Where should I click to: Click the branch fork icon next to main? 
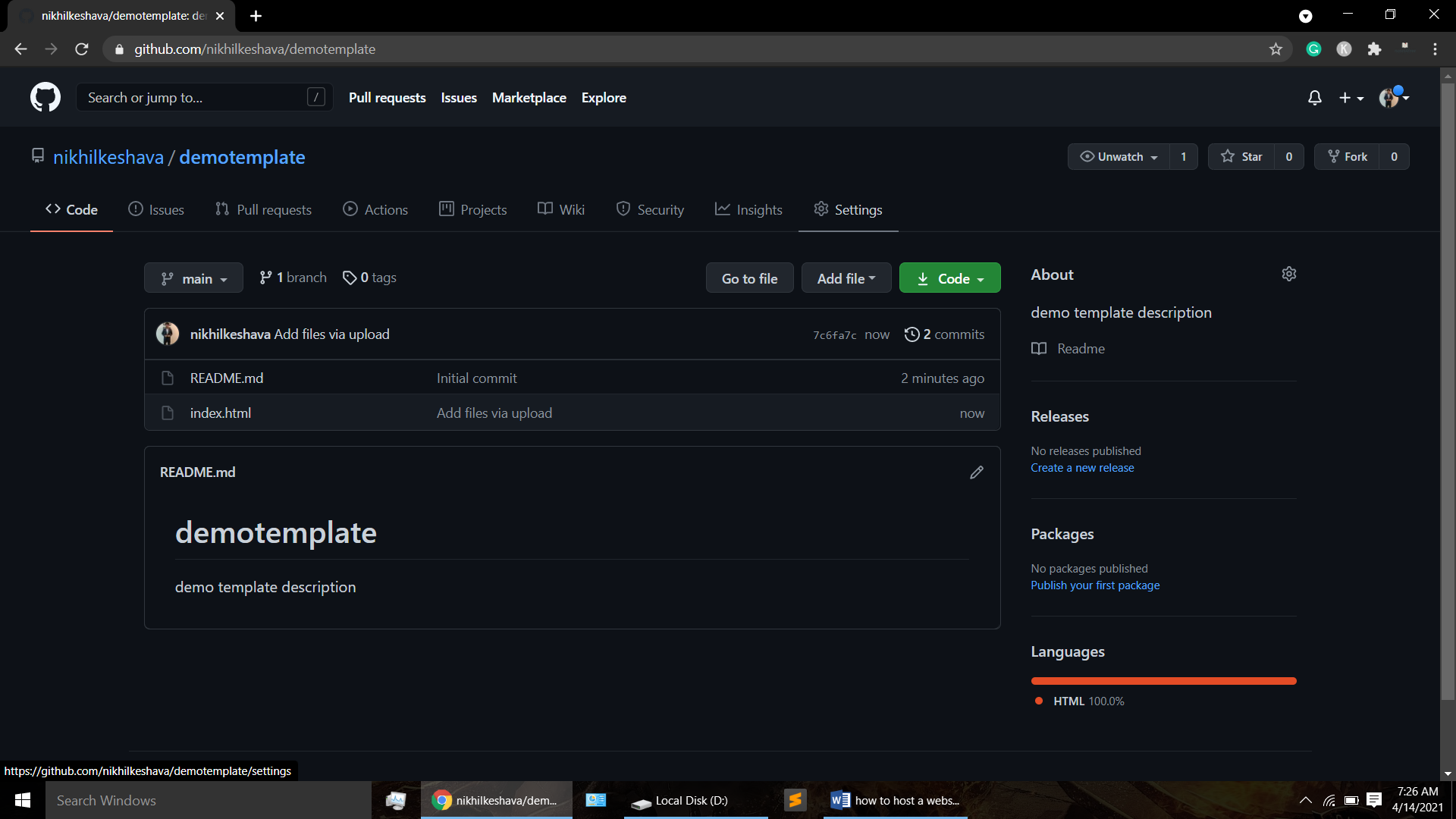click(168, 278)
